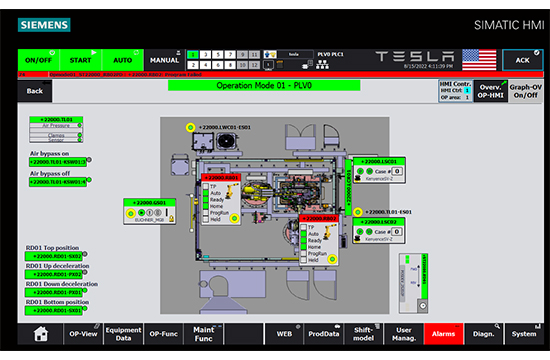This screenshot has height=360, width=550.
Task: Select the US flag language icon
Action: point(479,60)
